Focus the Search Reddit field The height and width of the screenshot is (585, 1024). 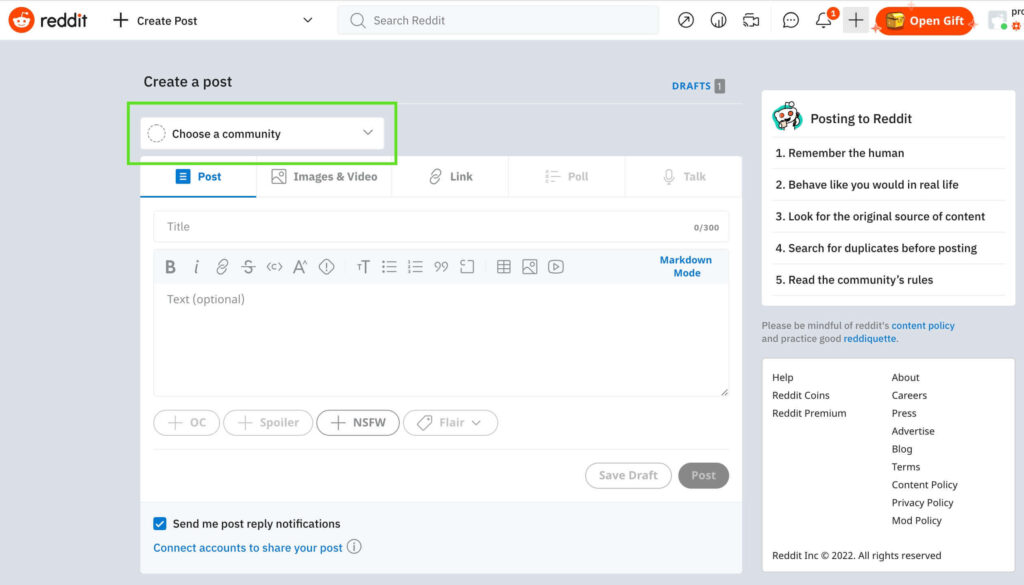click(498, 20)
